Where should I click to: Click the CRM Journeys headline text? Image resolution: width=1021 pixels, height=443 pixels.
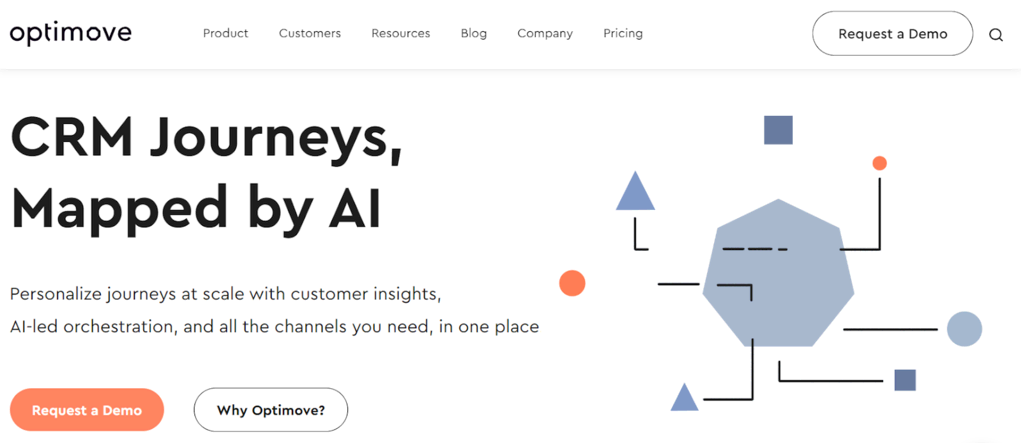click(205, 140)
